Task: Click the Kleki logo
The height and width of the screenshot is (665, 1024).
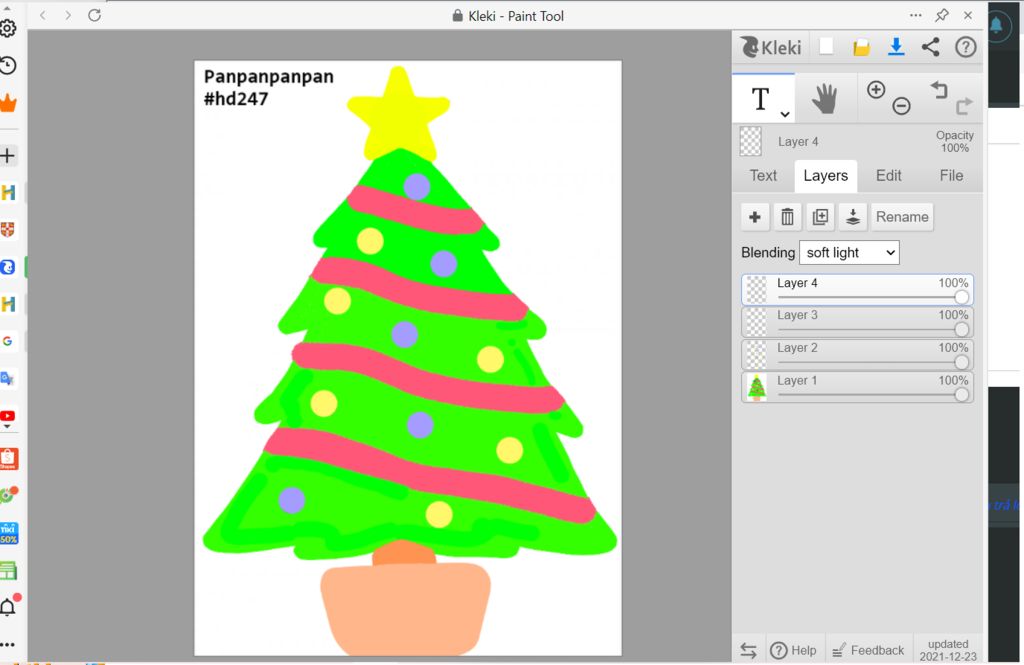Action: (x=771, y=47)
